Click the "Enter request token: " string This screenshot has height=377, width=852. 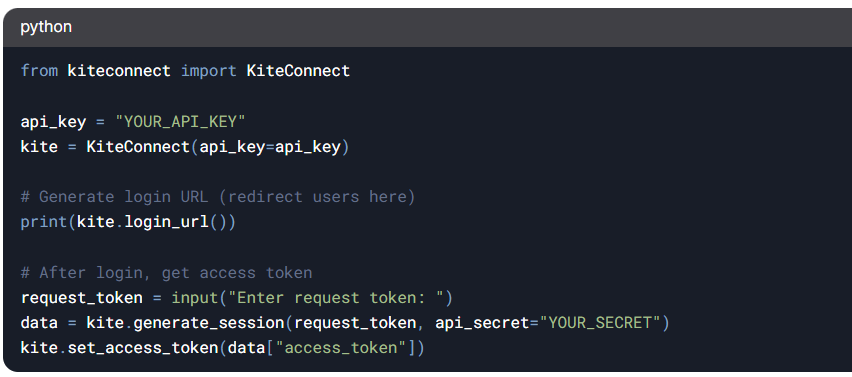coord(336,298)
